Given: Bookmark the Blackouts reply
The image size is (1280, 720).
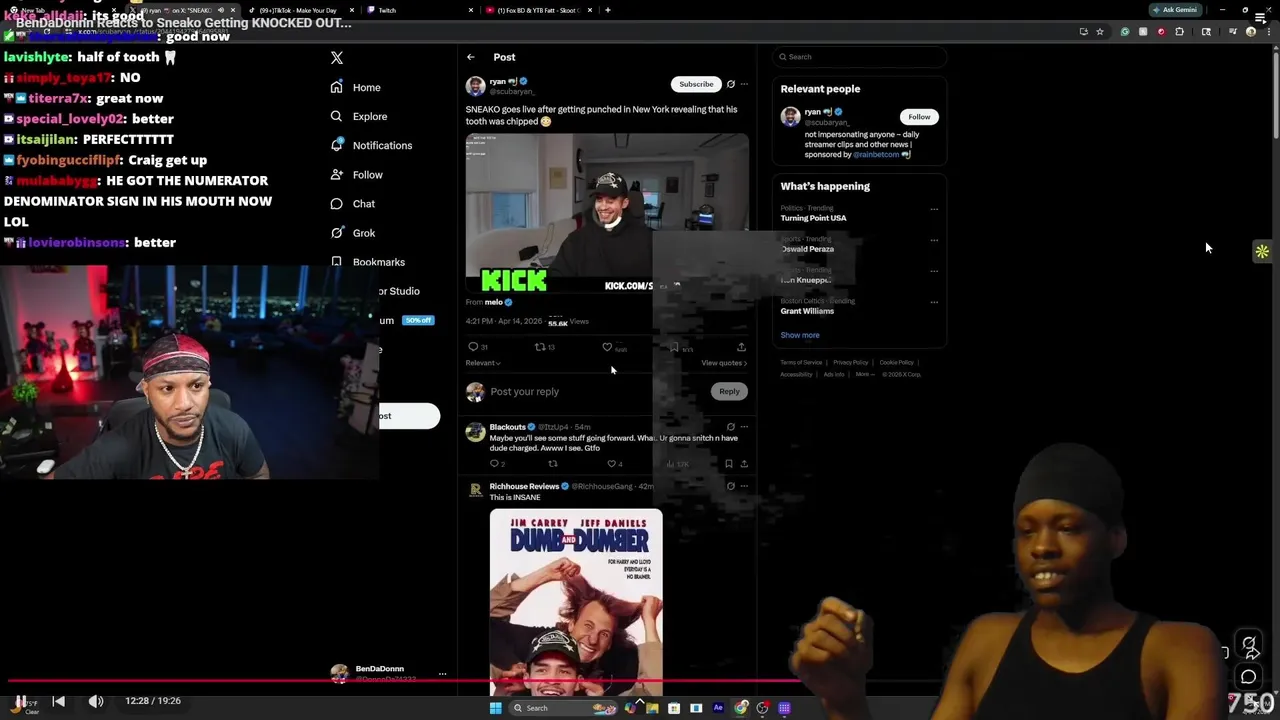Looking at the screenshot, I should click(x=728, y=464).
